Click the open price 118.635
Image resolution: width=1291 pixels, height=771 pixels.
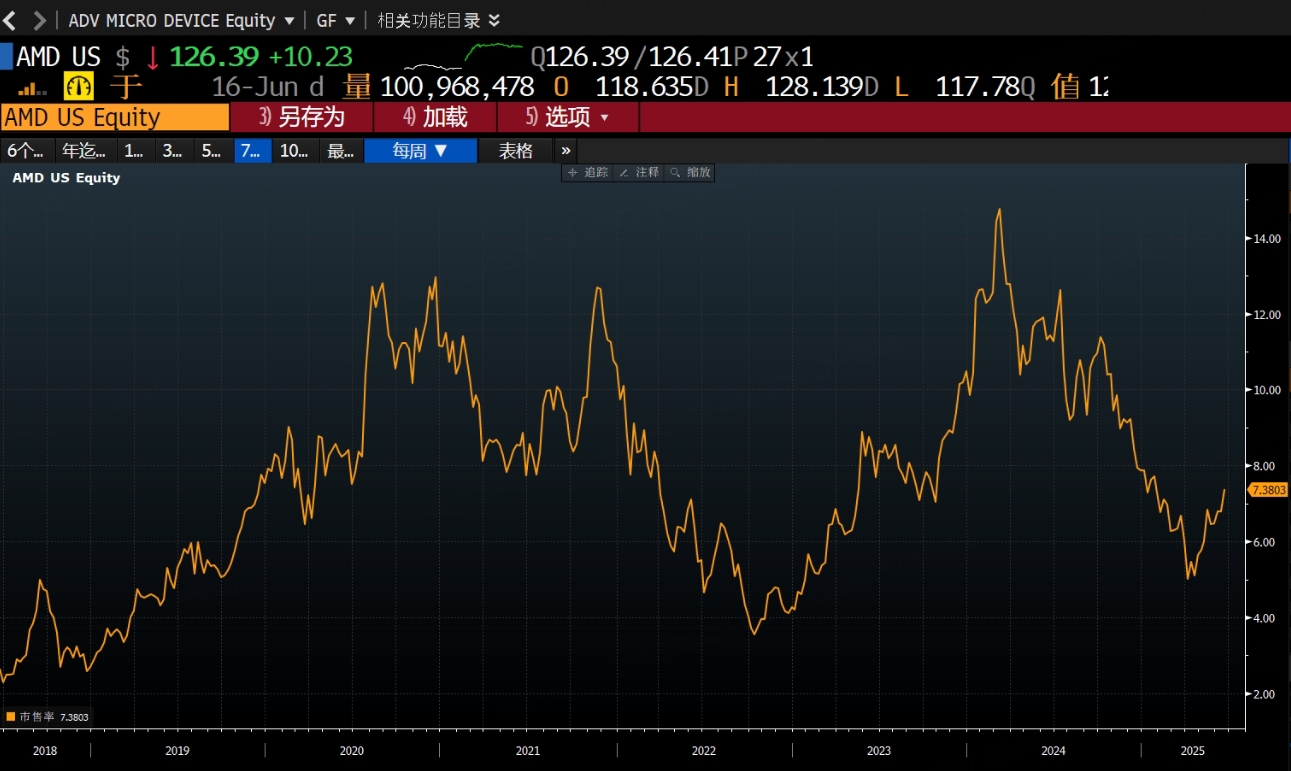tap(645, 87)
